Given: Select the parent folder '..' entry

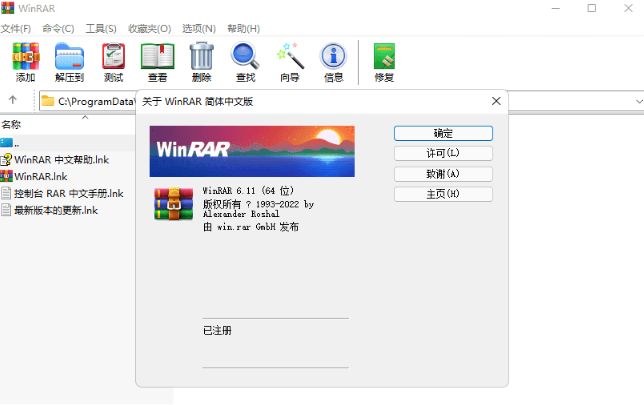Looking at the screenshot, I should [67, 143].
